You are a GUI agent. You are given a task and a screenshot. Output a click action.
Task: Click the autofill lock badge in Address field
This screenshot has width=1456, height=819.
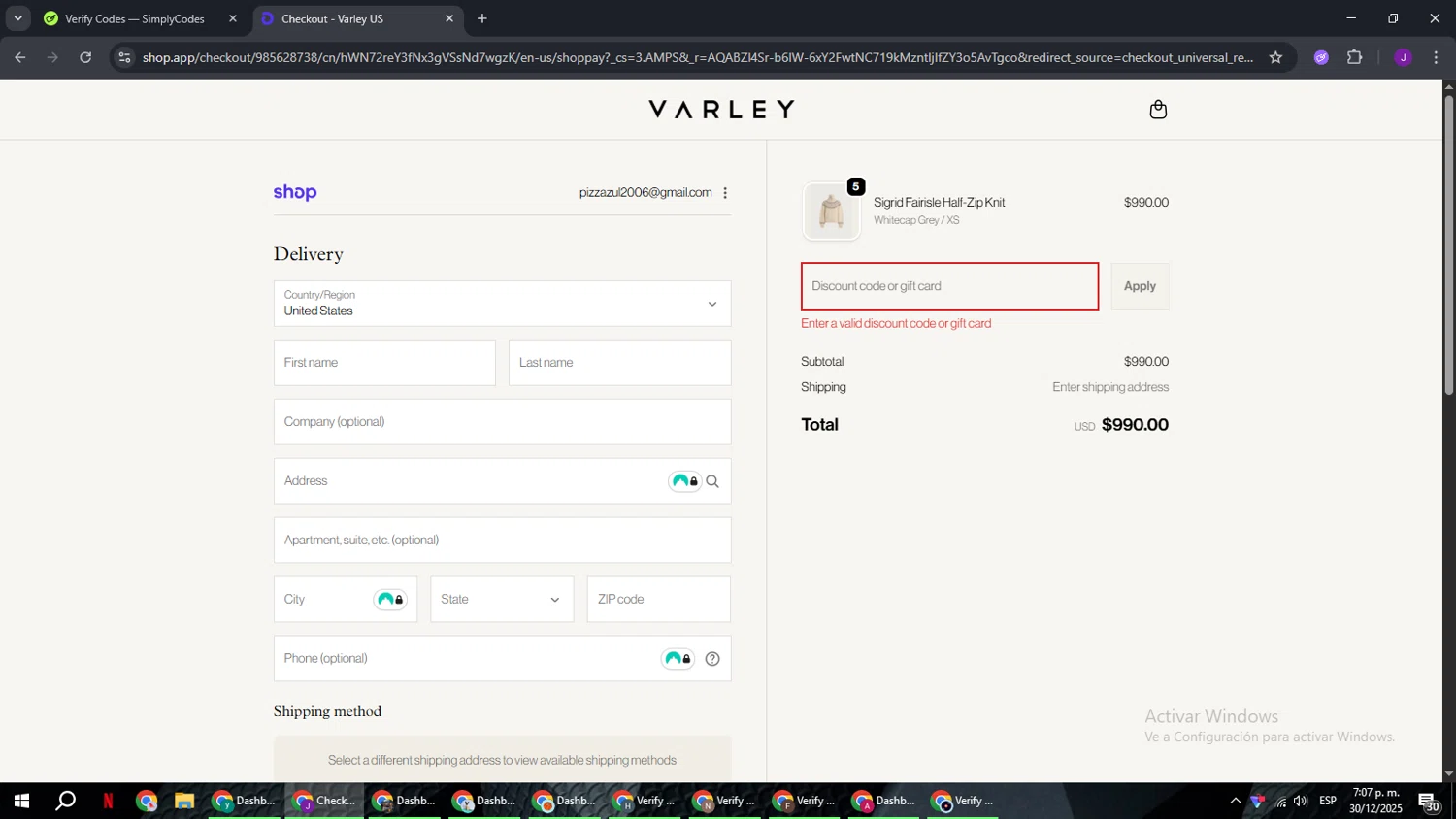685,481
